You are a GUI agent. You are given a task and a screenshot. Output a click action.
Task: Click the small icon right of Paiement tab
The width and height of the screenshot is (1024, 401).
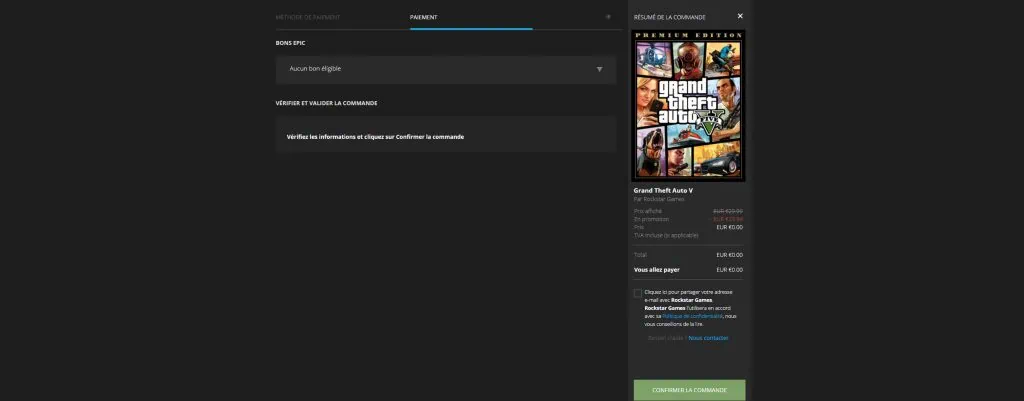click(608, 17)
